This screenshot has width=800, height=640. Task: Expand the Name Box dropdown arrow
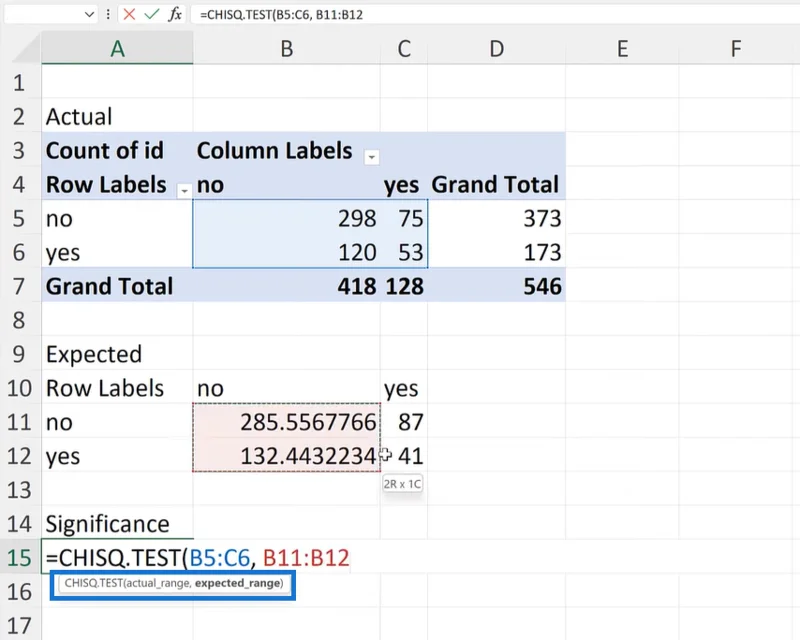[x=89, y=14]
